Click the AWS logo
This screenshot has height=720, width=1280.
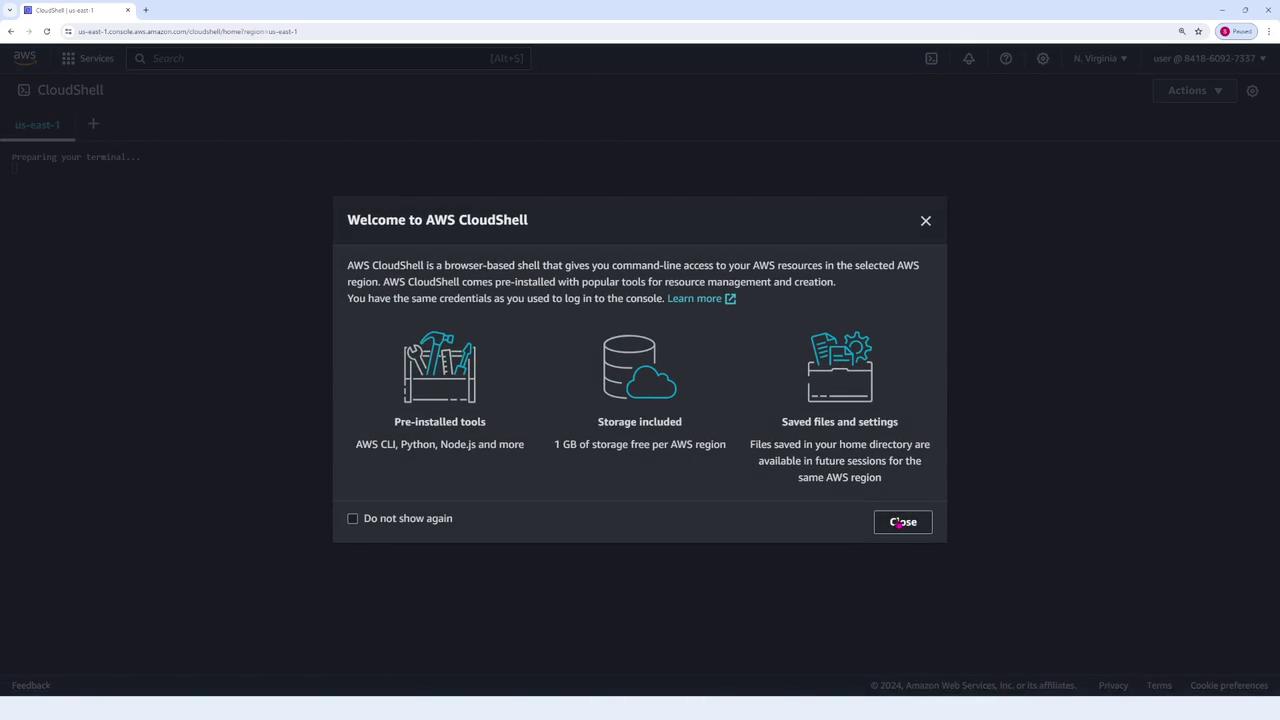25,58
